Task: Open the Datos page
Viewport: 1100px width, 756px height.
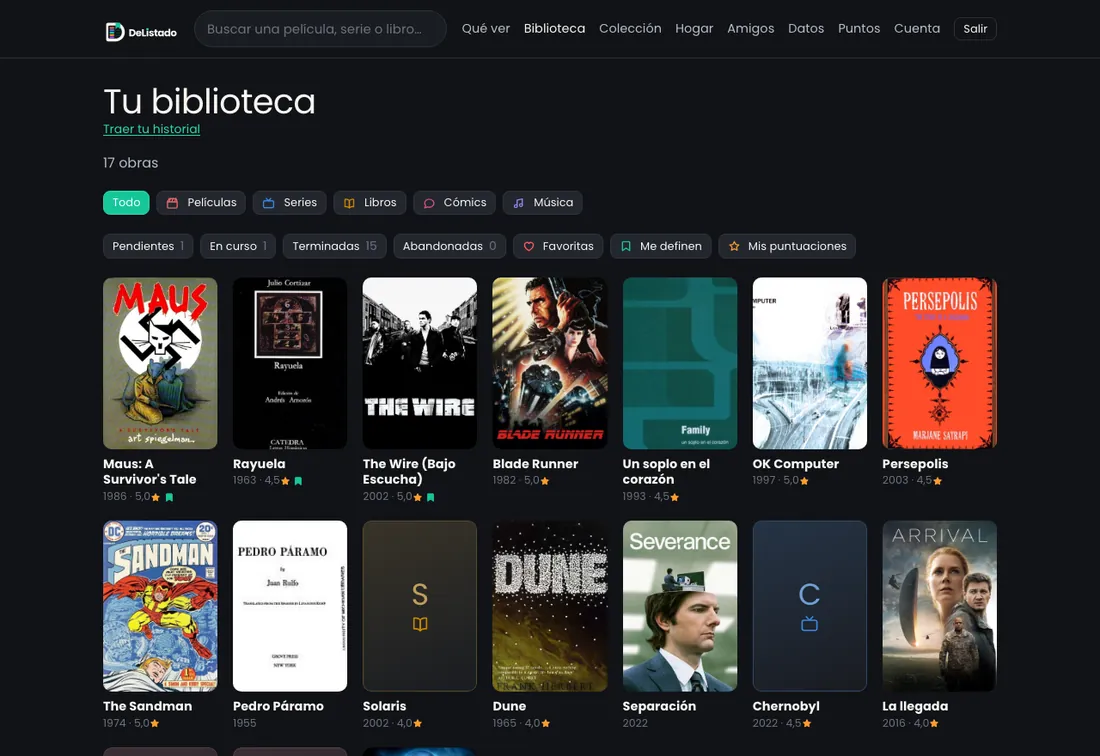Action: click(806, 29)
